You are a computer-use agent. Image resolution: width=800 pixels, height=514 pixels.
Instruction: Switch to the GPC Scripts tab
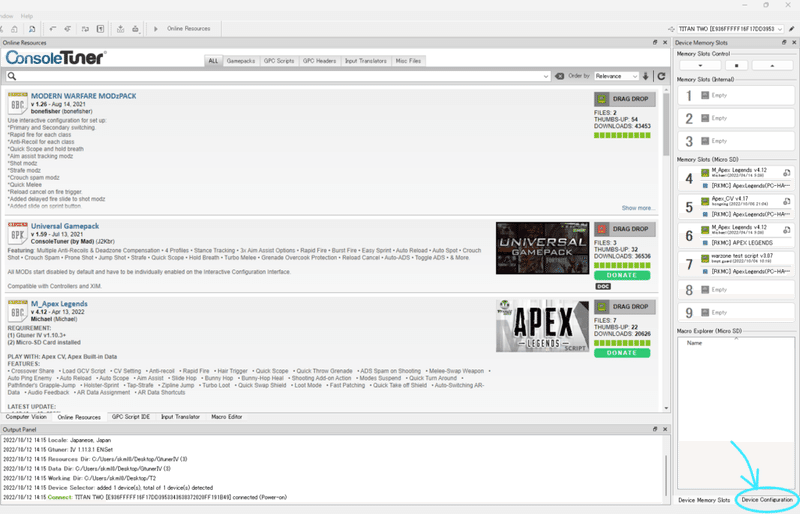pyautogui.click(x=279, y=61)
